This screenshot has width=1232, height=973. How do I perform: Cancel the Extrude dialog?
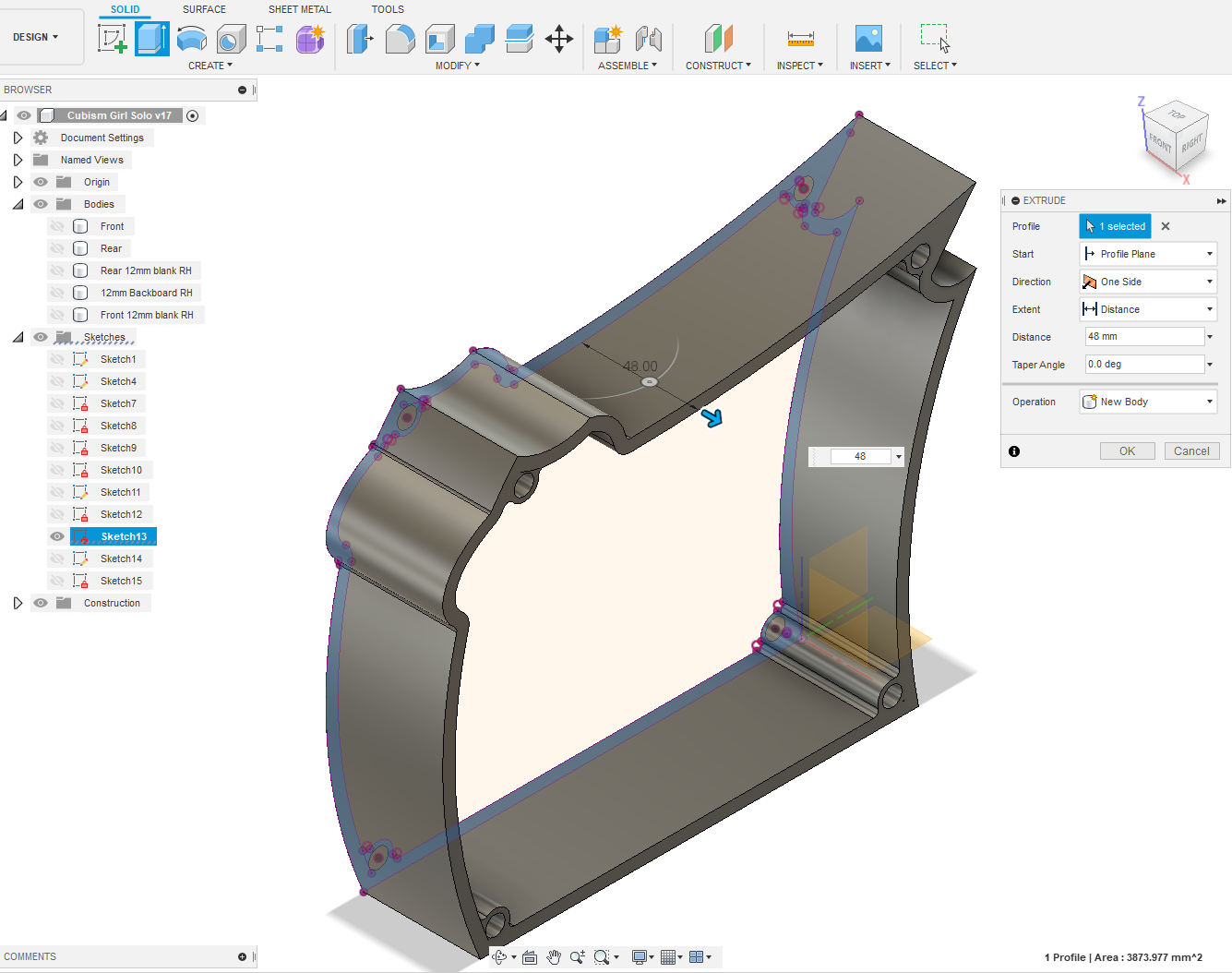[1191, 451]
